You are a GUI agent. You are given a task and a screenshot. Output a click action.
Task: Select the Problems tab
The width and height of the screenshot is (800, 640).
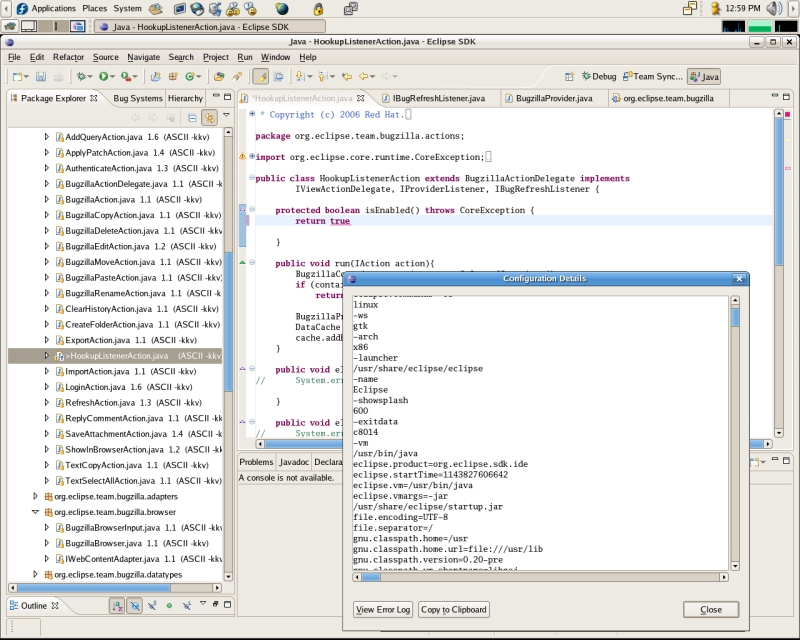pyautogui.click(x=256, y=462)
